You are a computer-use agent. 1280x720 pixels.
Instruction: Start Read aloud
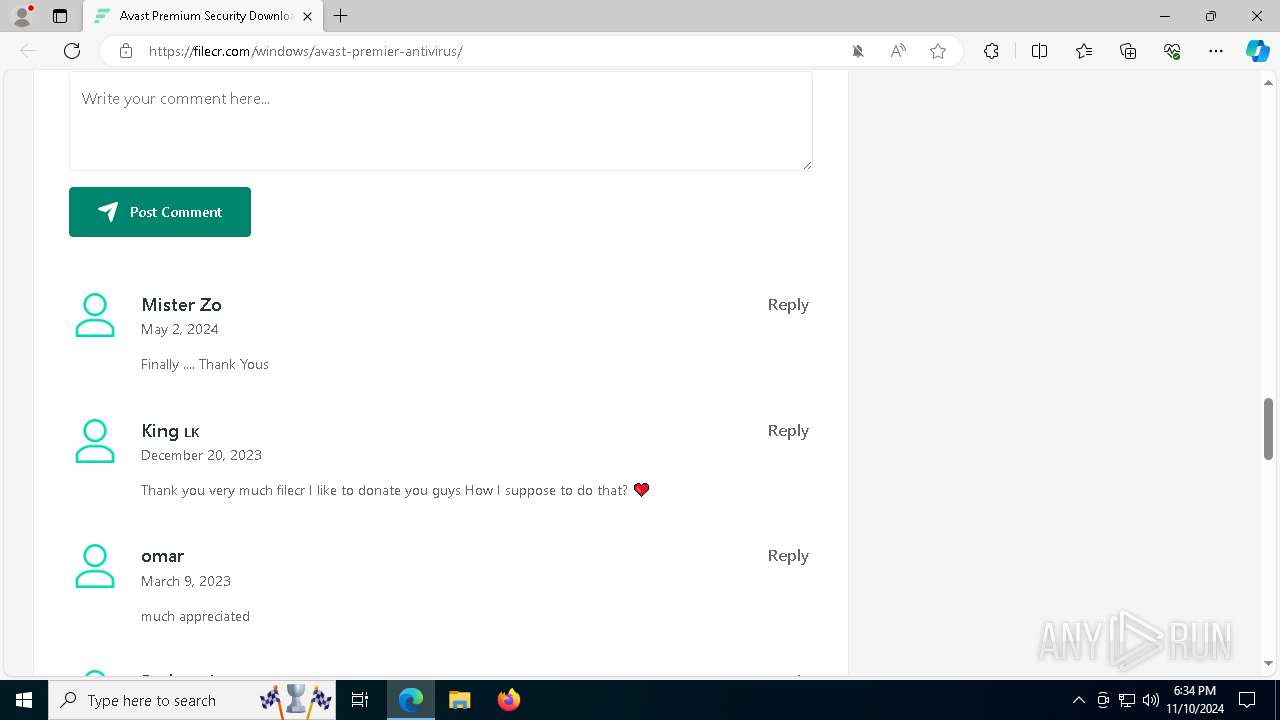tap(898, 51)
